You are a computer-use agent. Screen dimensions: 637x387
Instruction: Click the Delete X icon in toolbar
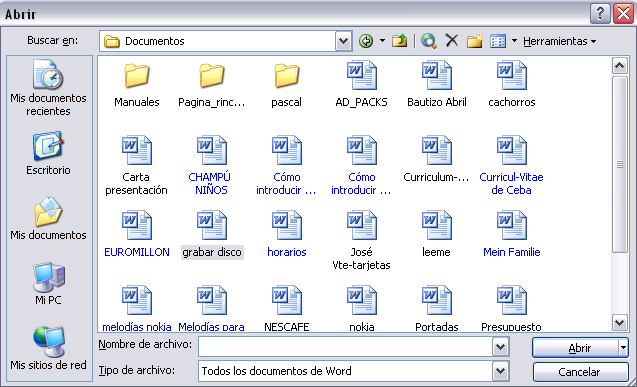pos(451,41)
